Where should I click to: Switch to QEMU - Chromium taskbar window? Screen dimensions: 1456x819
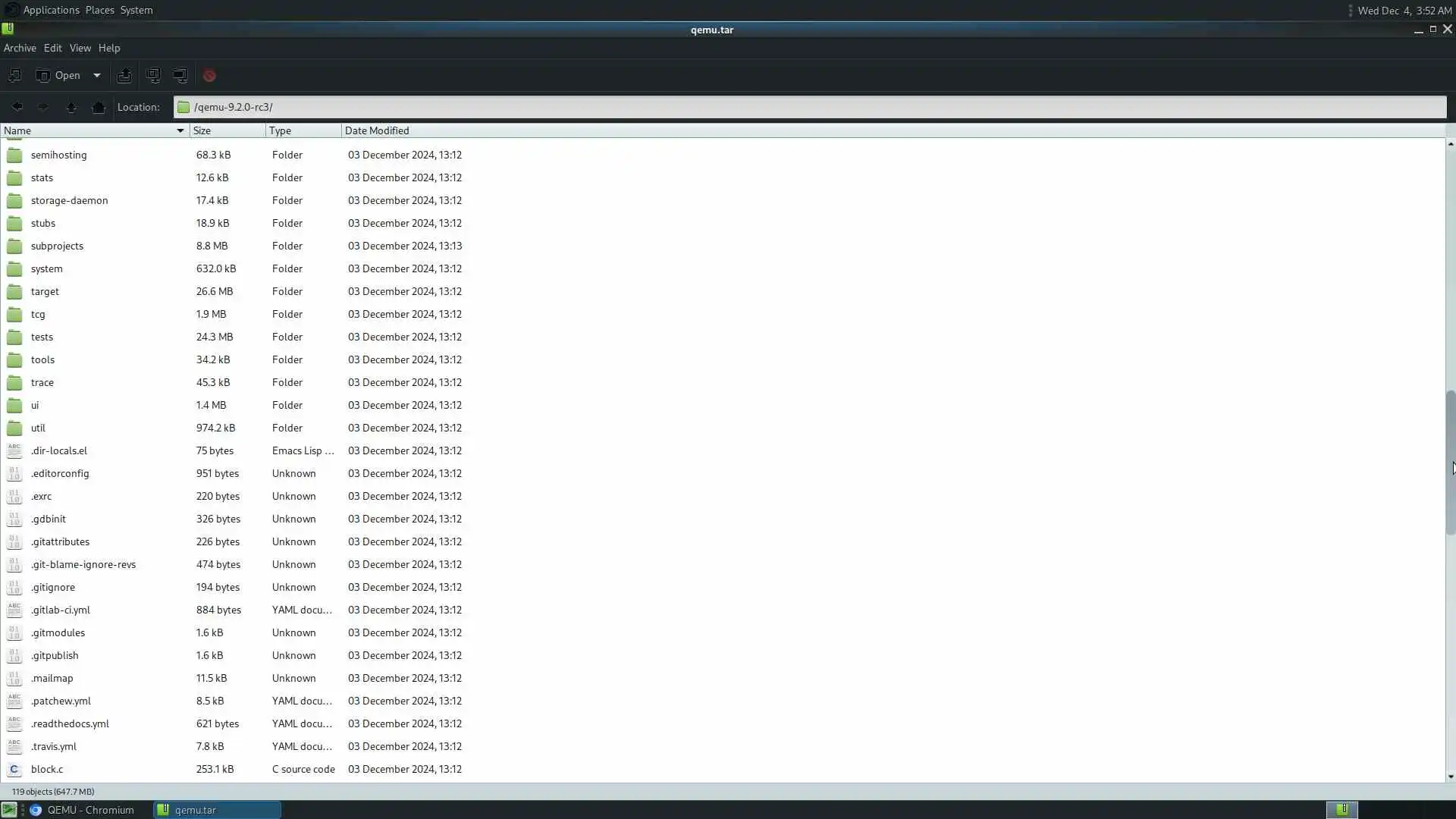pyautogui.click(x=82, y=810)
